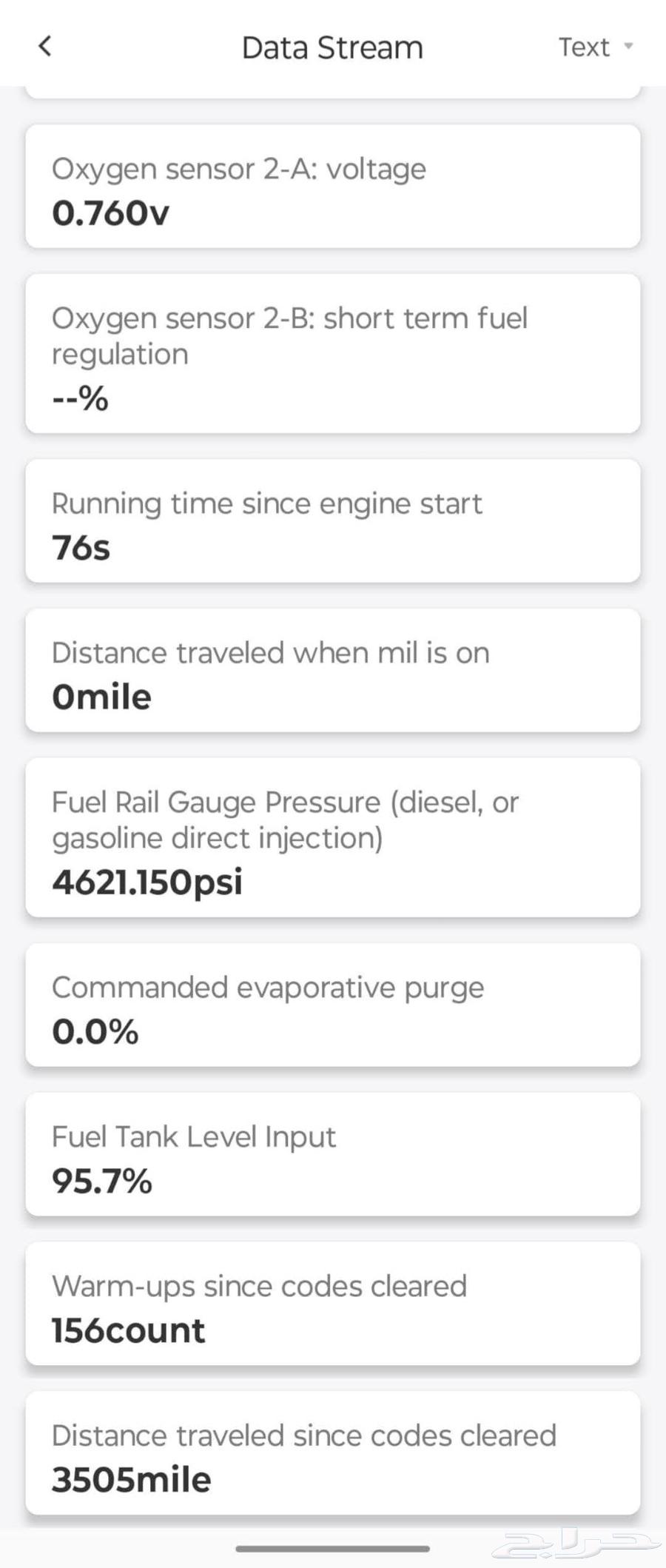Image resolution: width=666 pixels, height=1568 pixels.
Task: Open Distance traveled when mil is on
Action: 332,671
